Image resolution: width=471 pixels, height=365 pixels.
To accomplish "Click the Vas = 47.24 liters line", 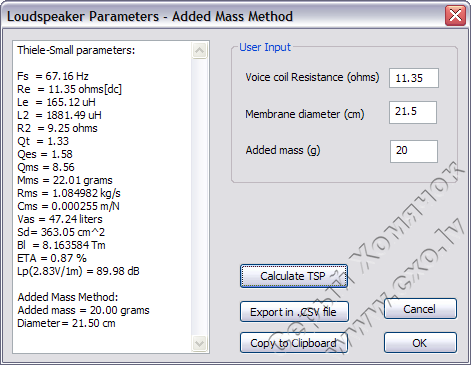I will click(x=60, y=219).
